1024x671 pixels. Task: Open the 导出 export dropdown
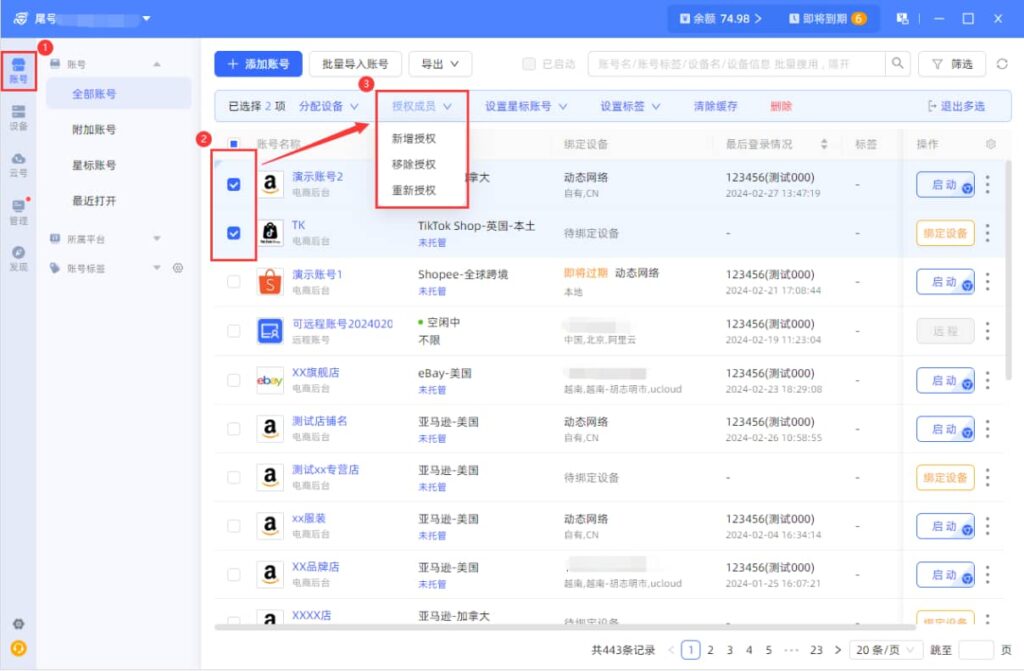pos(440,64)
